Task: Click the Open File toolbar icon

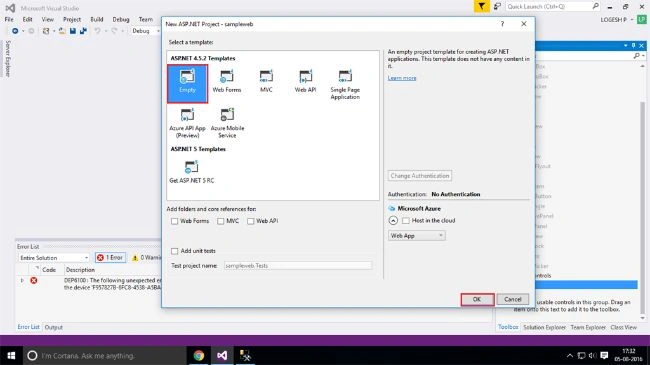Action: (x=62, y=31)
